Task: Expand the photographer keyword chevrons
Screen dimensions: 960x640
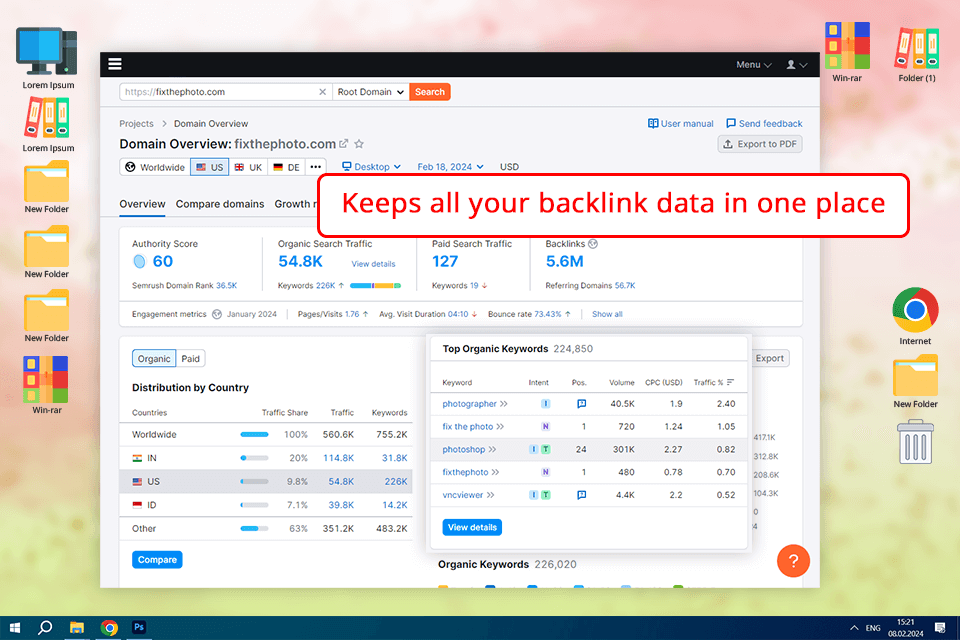Action: (504, 404)
